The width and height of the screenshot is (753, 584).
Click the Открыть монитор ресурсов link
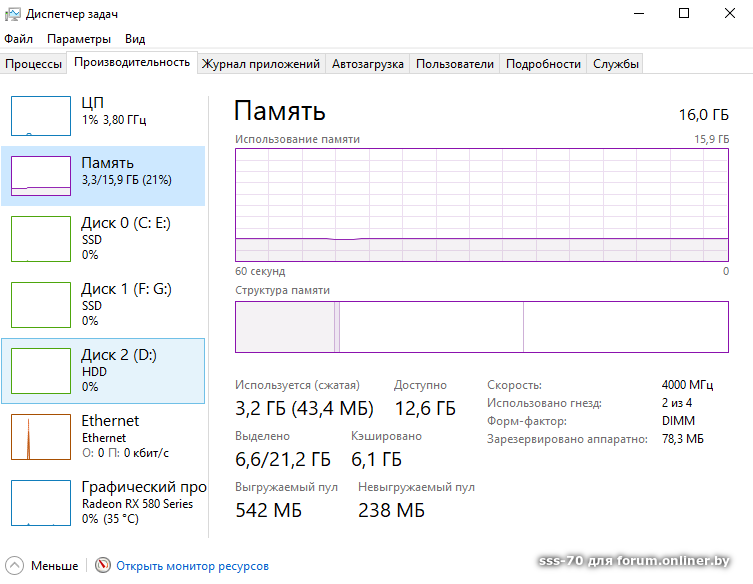(x=192, y=566)
